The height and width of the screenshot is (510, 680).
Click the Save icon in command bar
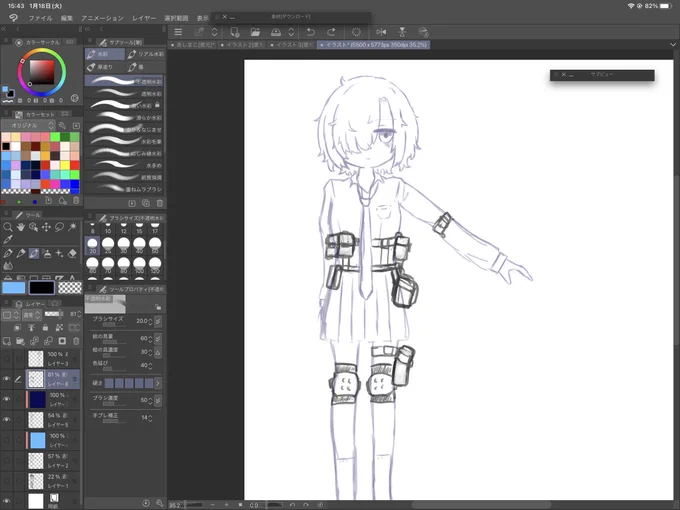tap(276, 32)
